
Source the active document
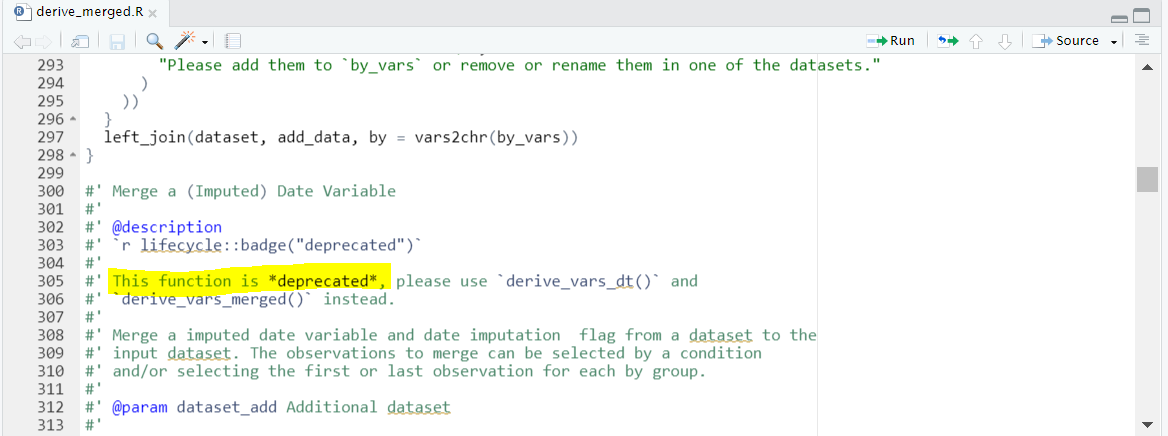[1065, 40]
